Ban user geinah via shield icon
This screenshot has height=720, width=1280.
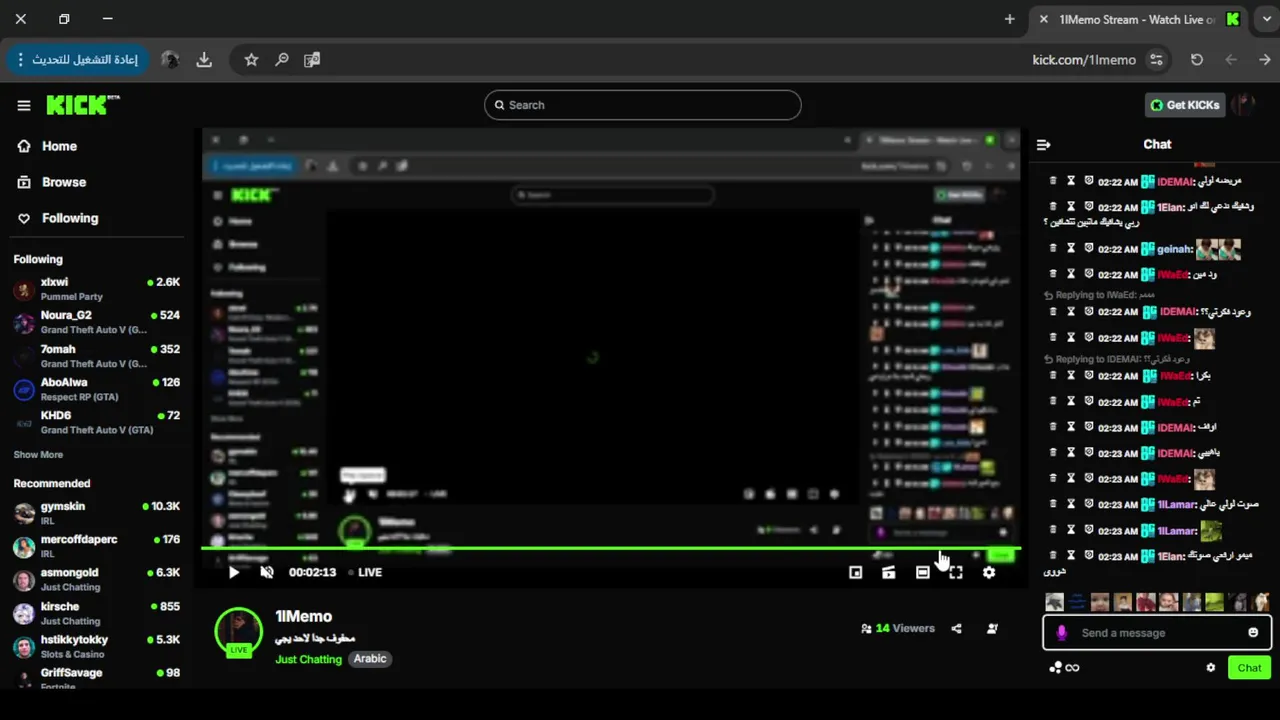pos(1089,249)
